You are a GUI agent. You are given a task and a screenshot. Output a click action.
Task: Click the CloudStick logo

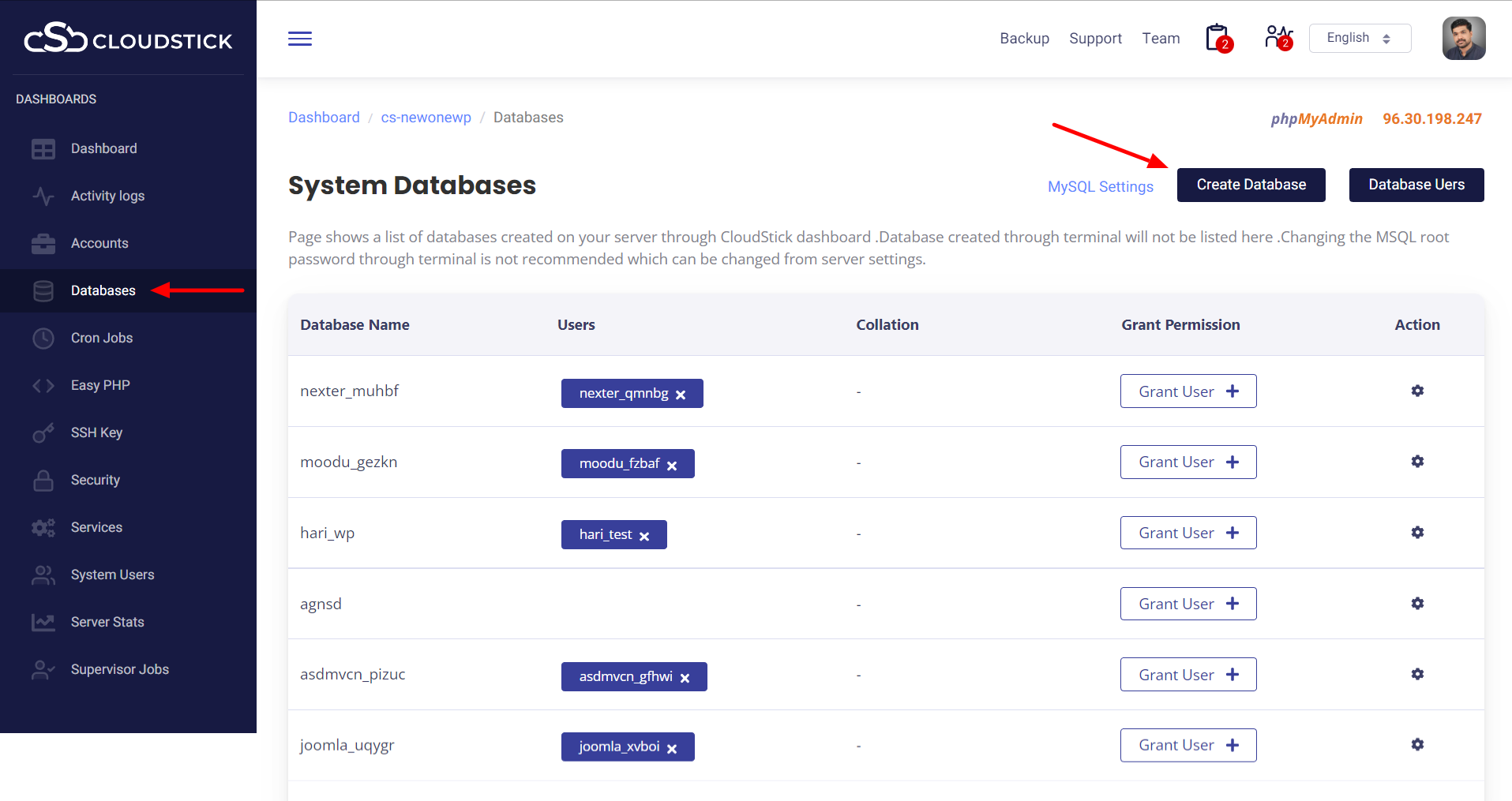[x=128, y=39]
